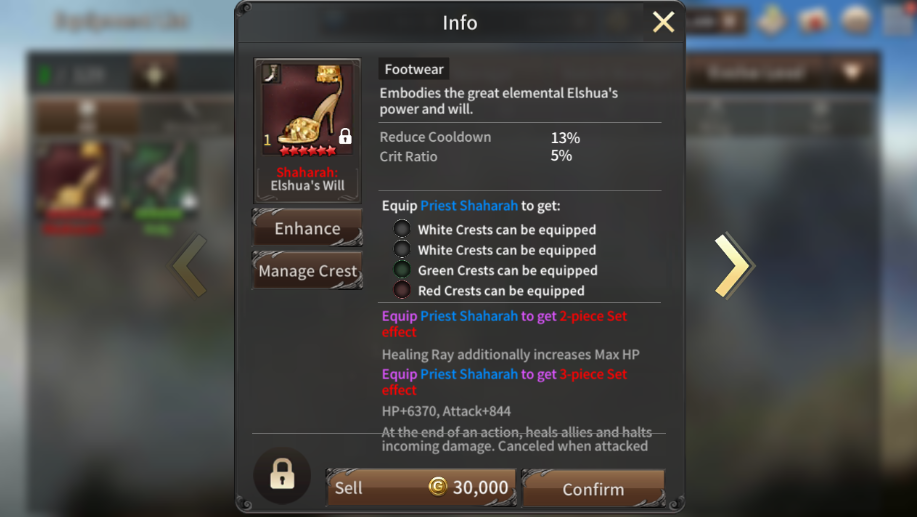Confirm the item info dialog
Viewport: 917px width, 517px height.
coord(593,488)
